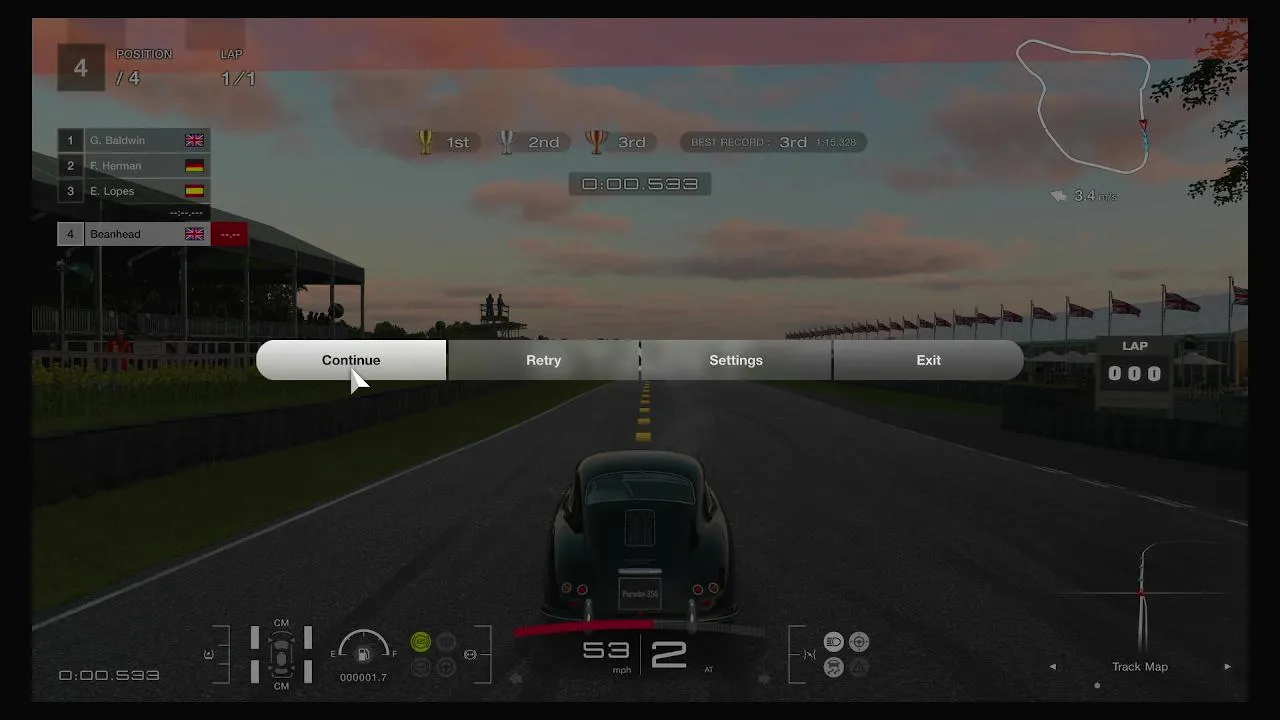Select G. Baldwin row in the standings
The image size is (1280, 720).
pyautogui.click(x=133, y=140)
